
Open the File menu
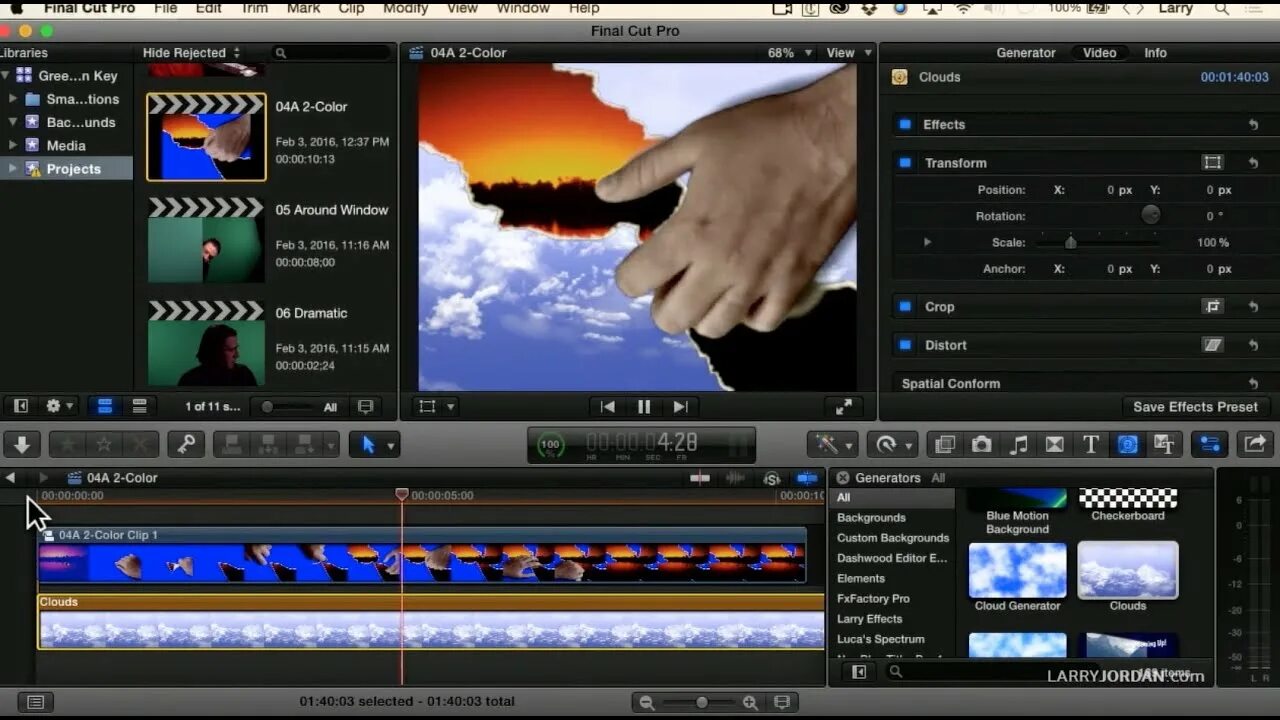coord(165,8)
